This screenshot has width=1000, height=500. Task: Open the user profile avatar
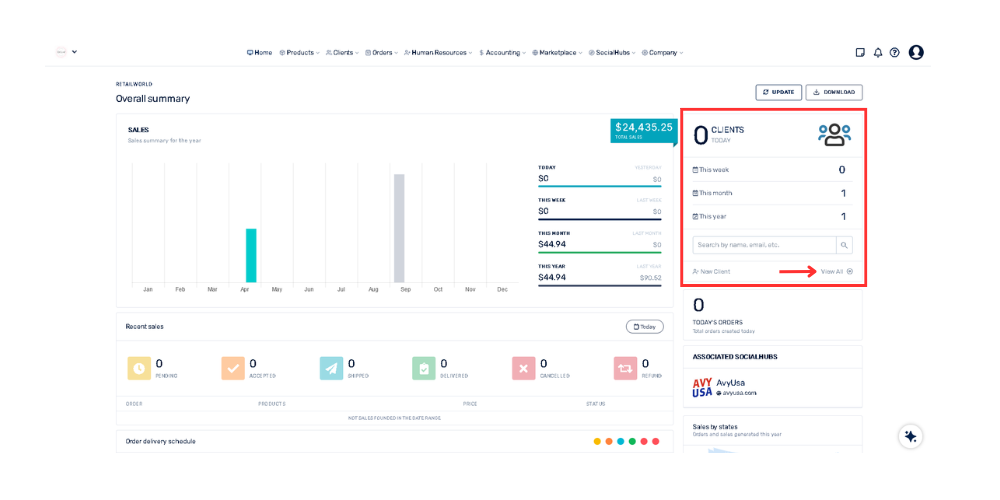916,53
